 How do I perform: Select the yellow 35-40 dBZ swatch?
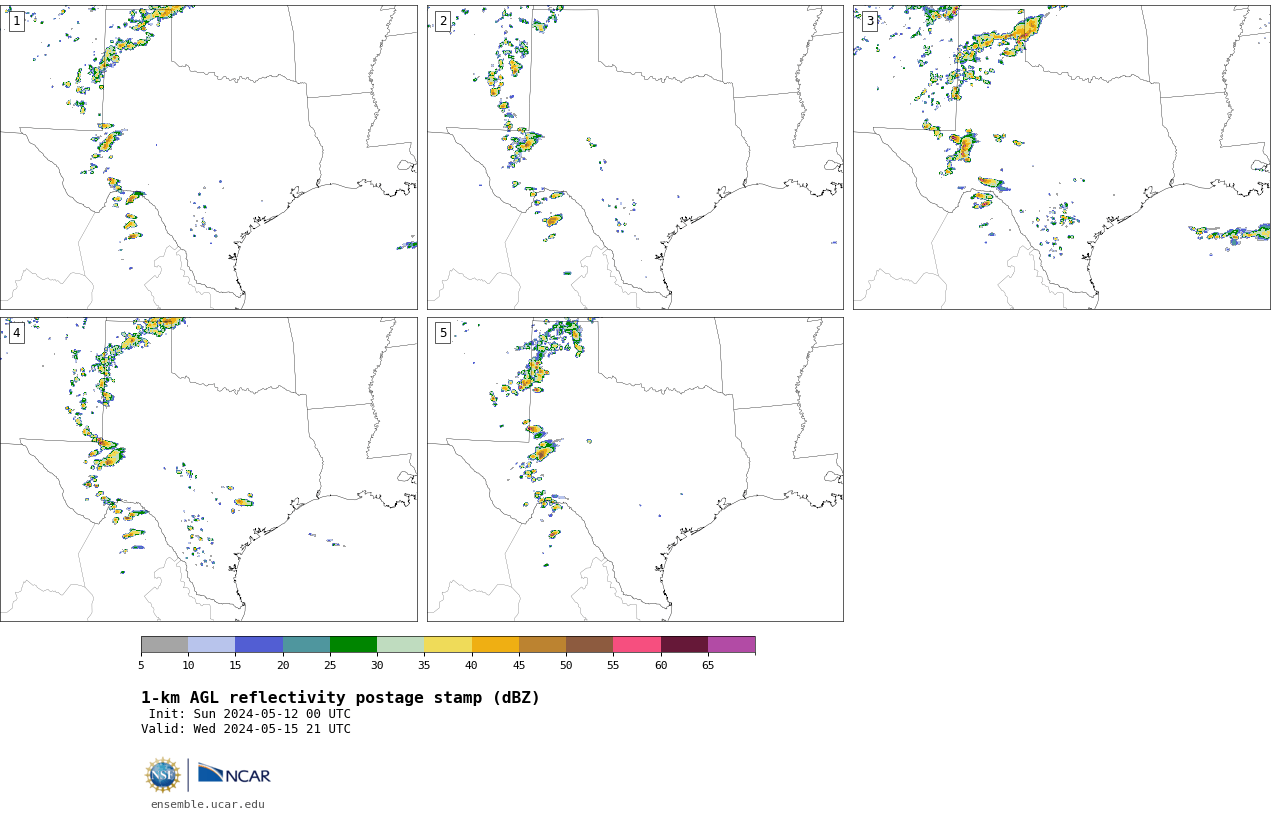(448, 644)
